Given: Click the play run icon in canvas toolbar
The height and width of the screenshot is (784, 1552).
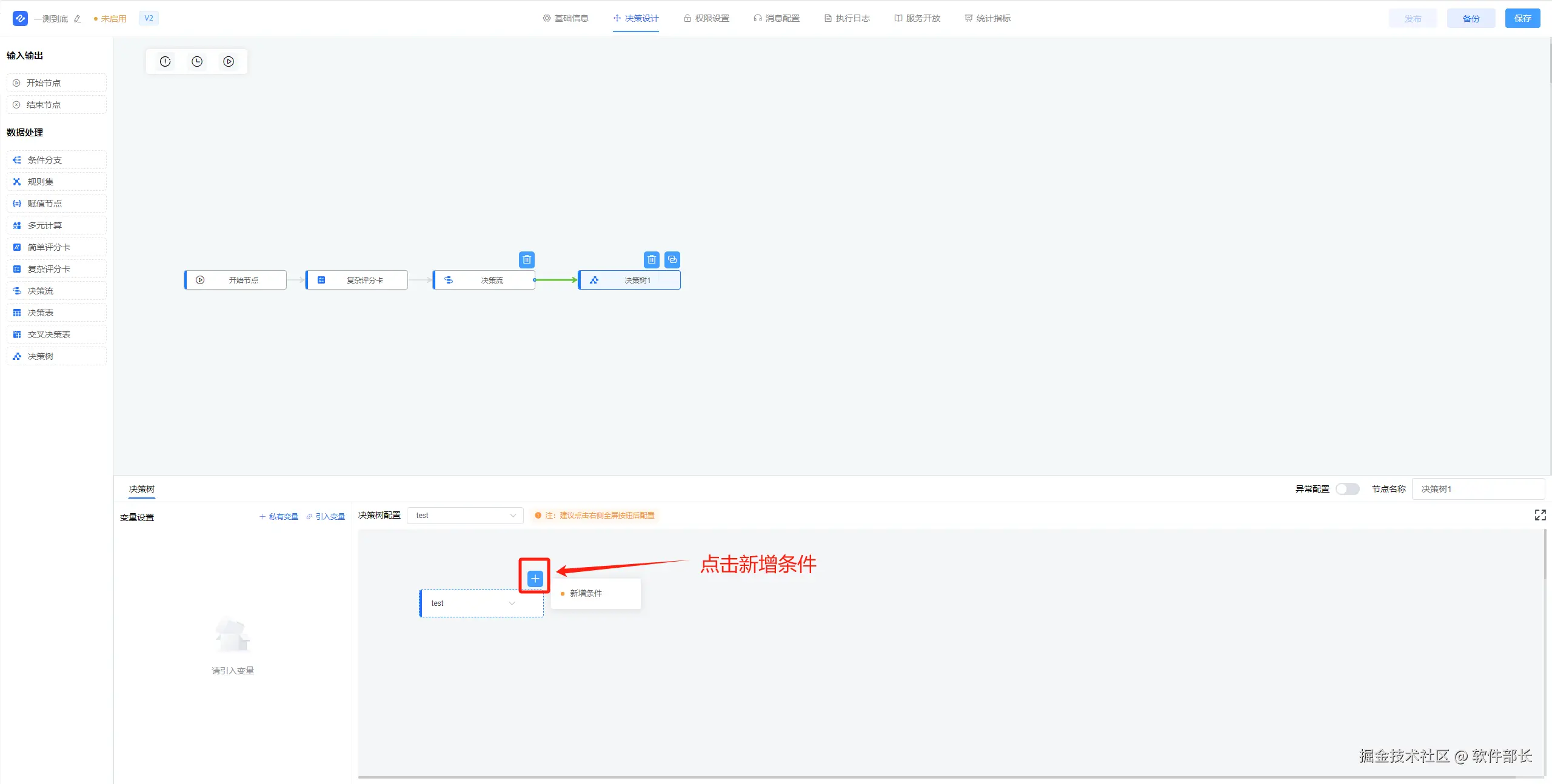Looking at the screenshot, I should pyautogui.click(x=229, y=61).
